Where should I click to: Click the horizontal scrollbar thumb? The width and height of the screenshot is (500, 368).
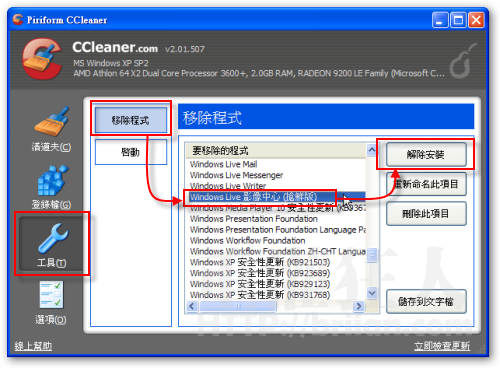coord(238,306)
